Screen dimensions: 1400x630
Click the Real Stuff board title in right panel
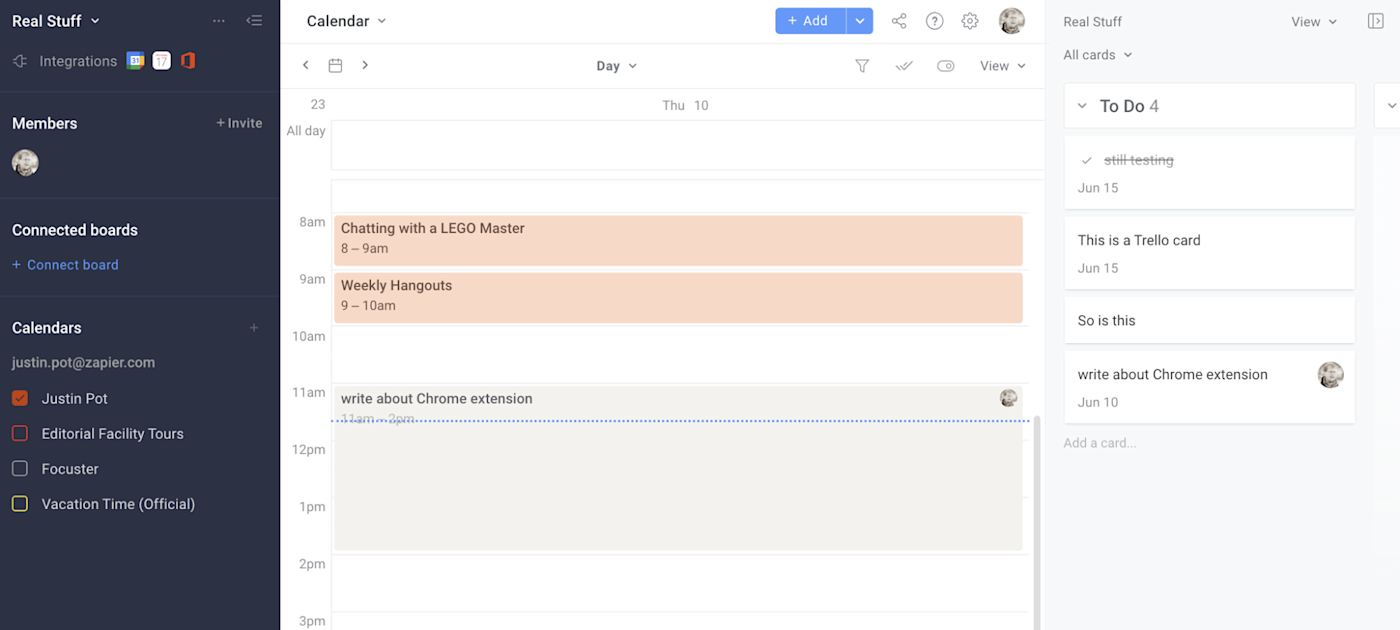coord(1092,22)
